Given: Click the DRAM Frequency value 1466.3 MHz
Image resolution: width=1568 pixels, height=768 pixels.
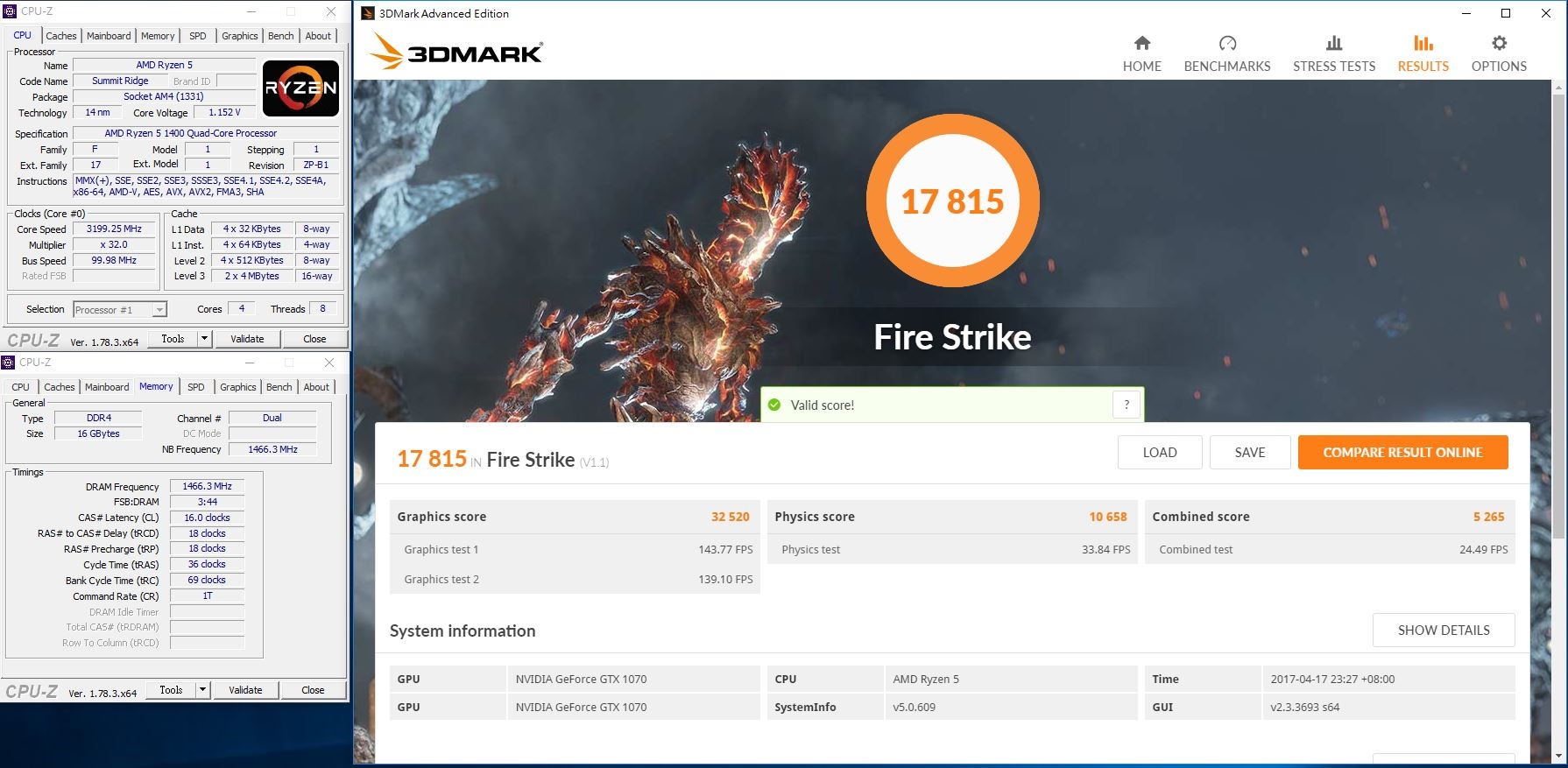Looking at the screenshot, I should click(x=208, y=486).
